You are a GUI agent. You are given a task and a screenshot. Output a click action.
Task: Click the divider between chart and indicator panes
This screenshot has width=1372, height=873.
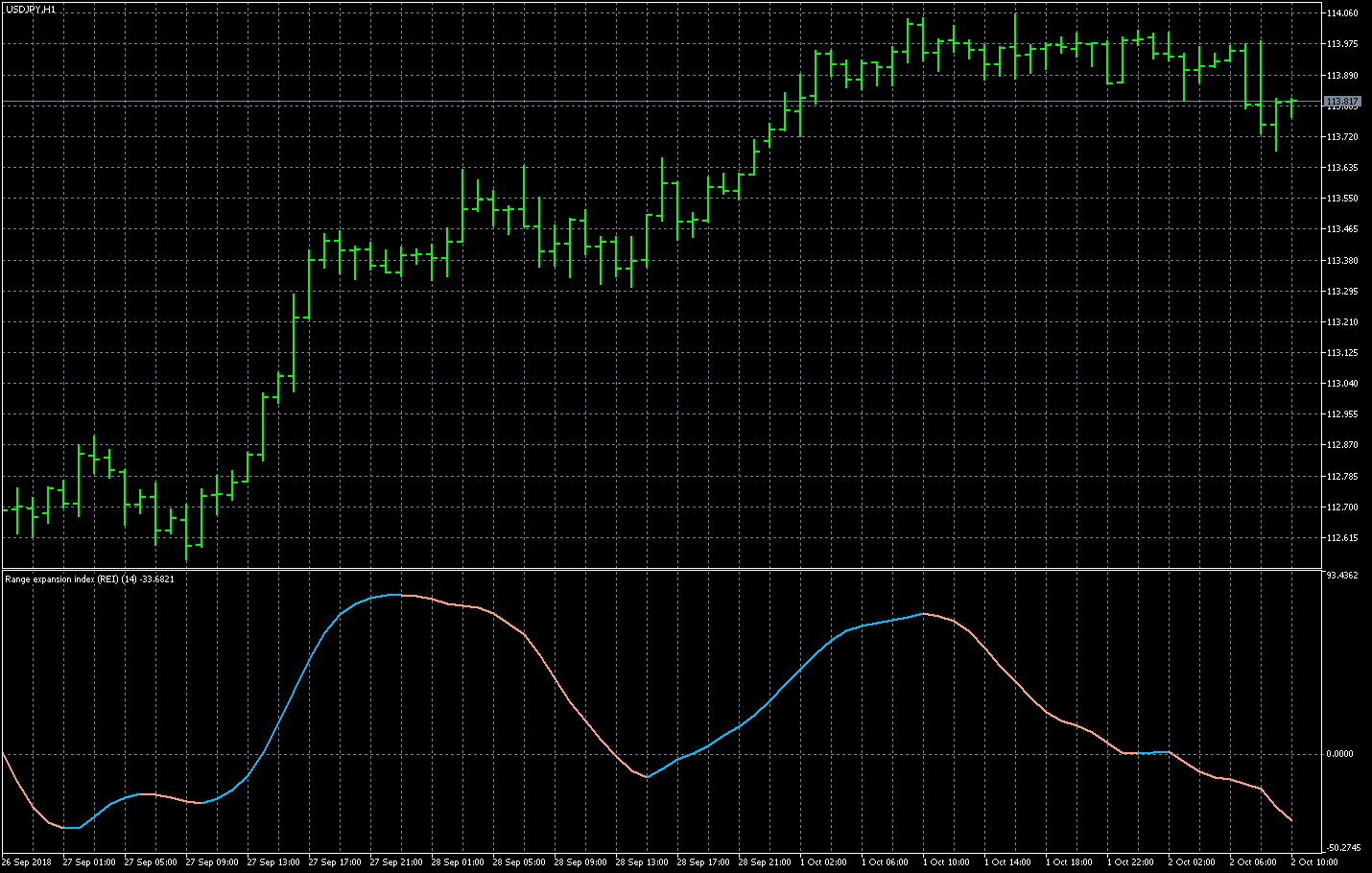672,569
